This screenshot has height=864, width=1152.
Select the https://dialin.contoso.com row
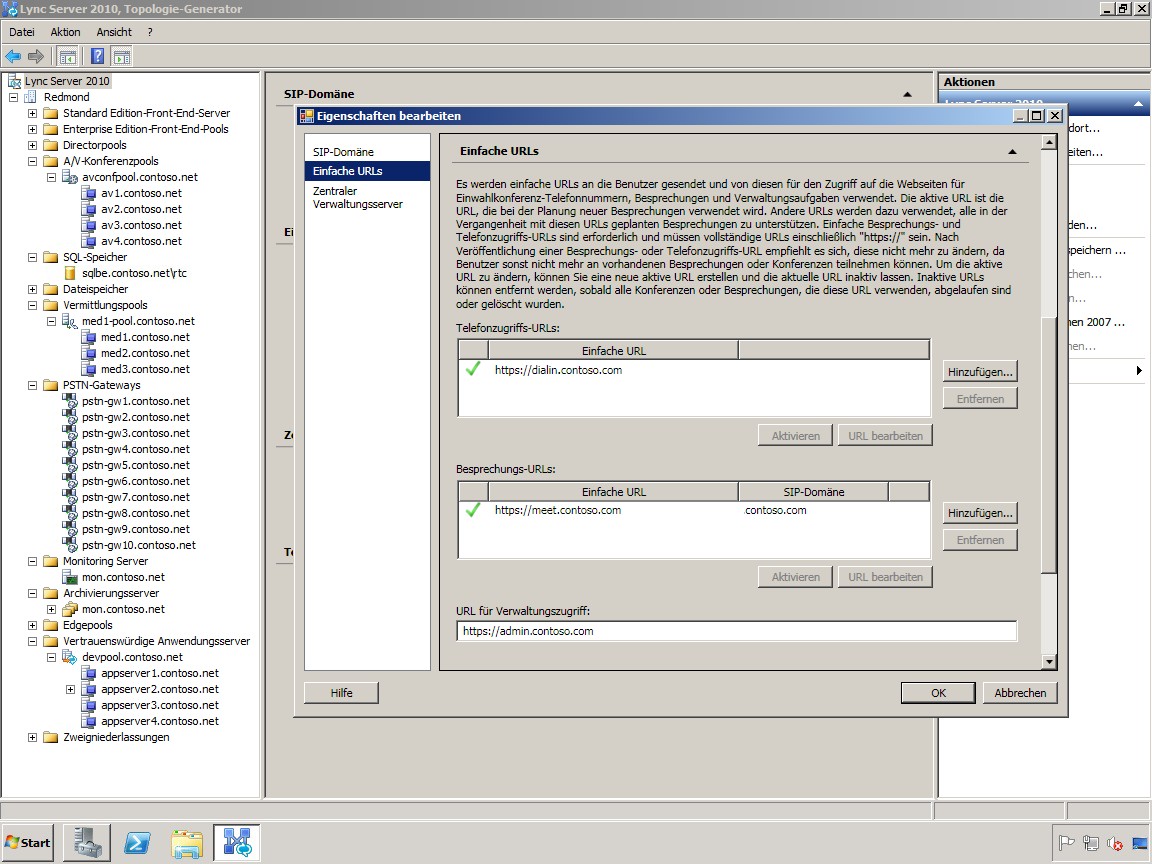point(694,370)
